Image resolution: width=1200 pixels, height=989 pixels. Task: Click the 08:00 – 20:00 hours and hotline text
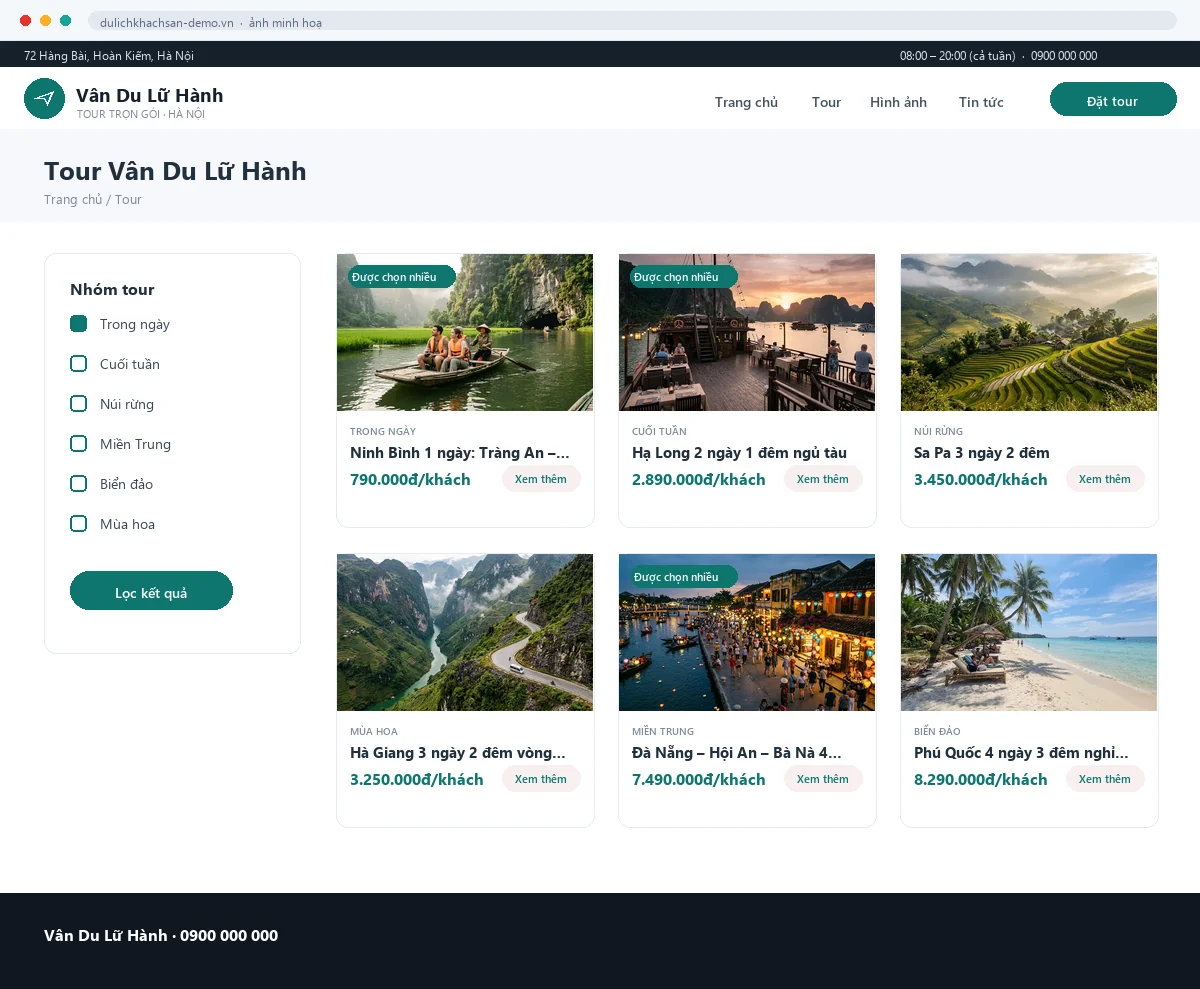coord(998,56)
